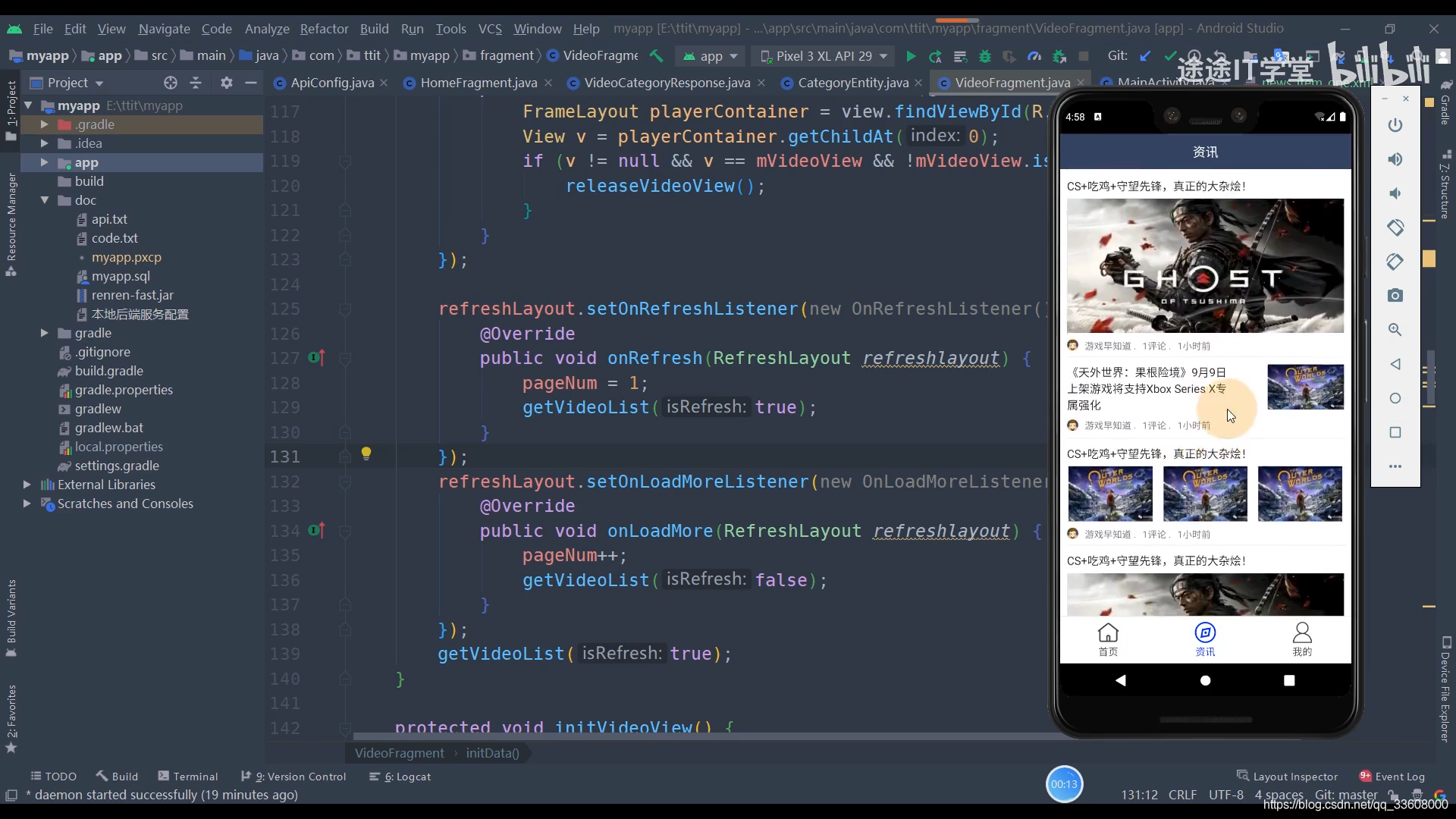This screenshot has height=819, width=1456.
Task: Click the override gutter marker on line 134
Action: point(317,530)
